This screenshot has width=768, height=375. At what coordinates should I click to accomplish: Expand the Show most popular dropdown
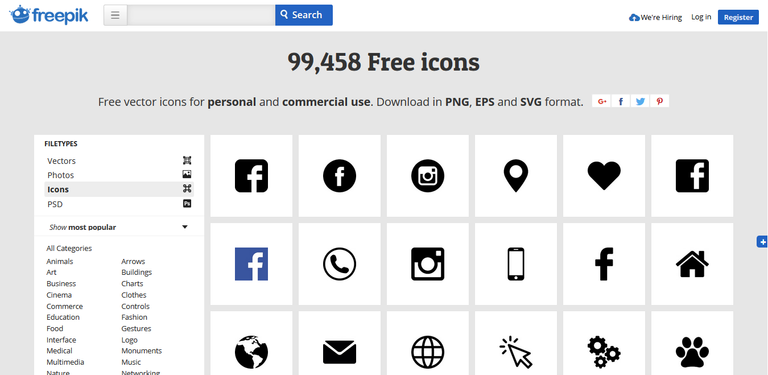coord(119,227)
